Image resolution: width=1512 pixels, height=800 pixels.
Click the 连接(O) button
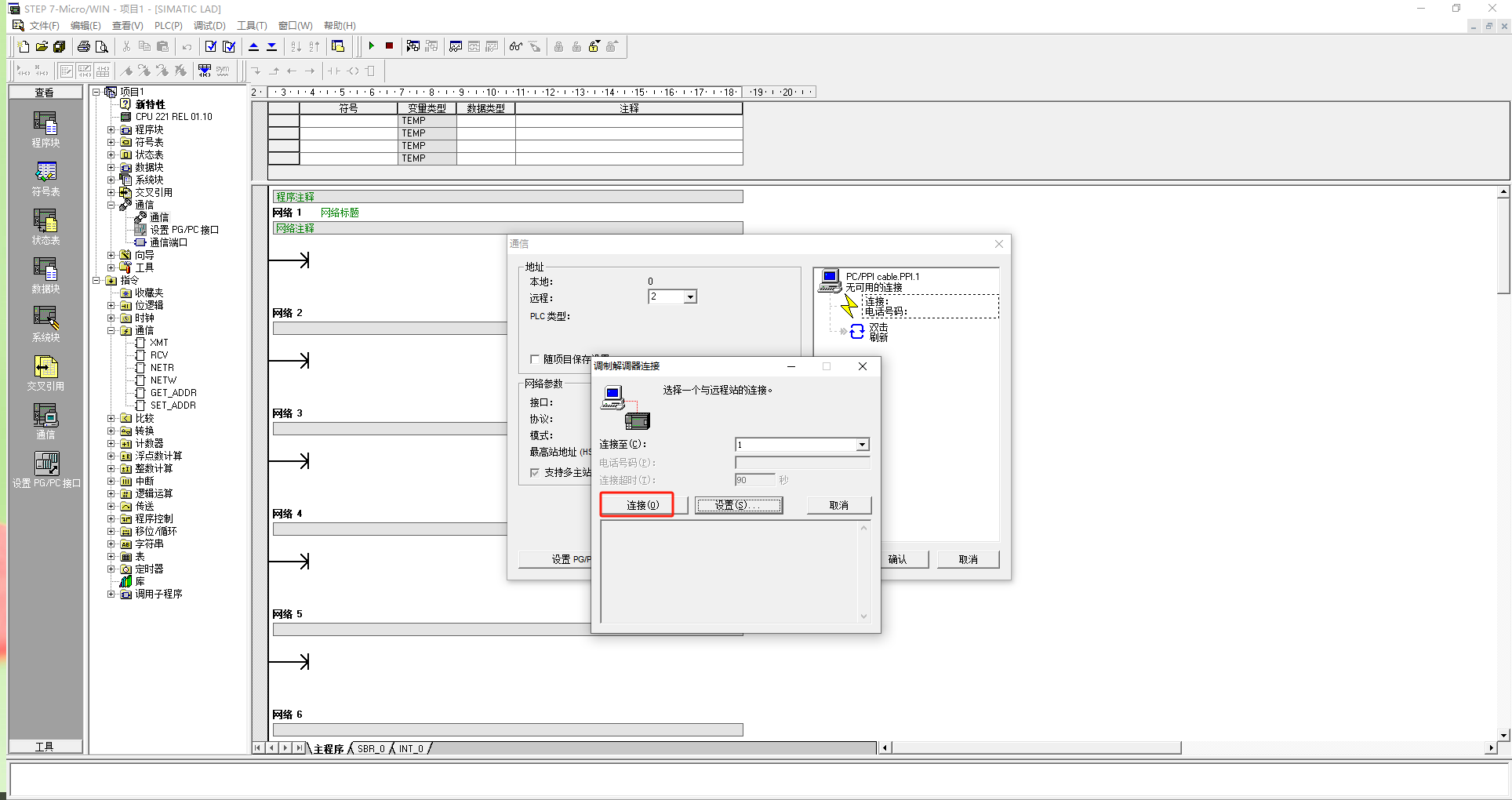pos(643,505)
